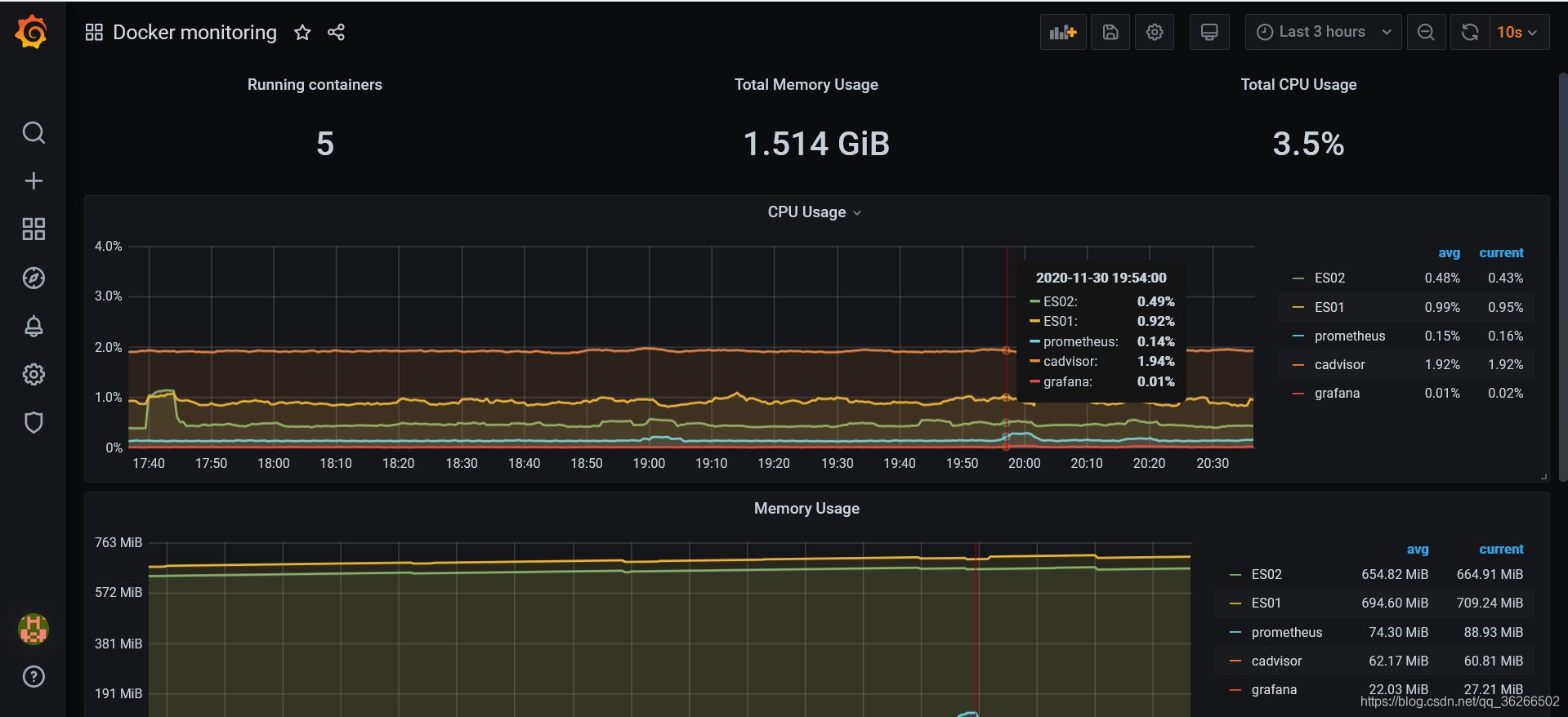Click ES02 avg value 654.82 MiB

(1395, 575)
